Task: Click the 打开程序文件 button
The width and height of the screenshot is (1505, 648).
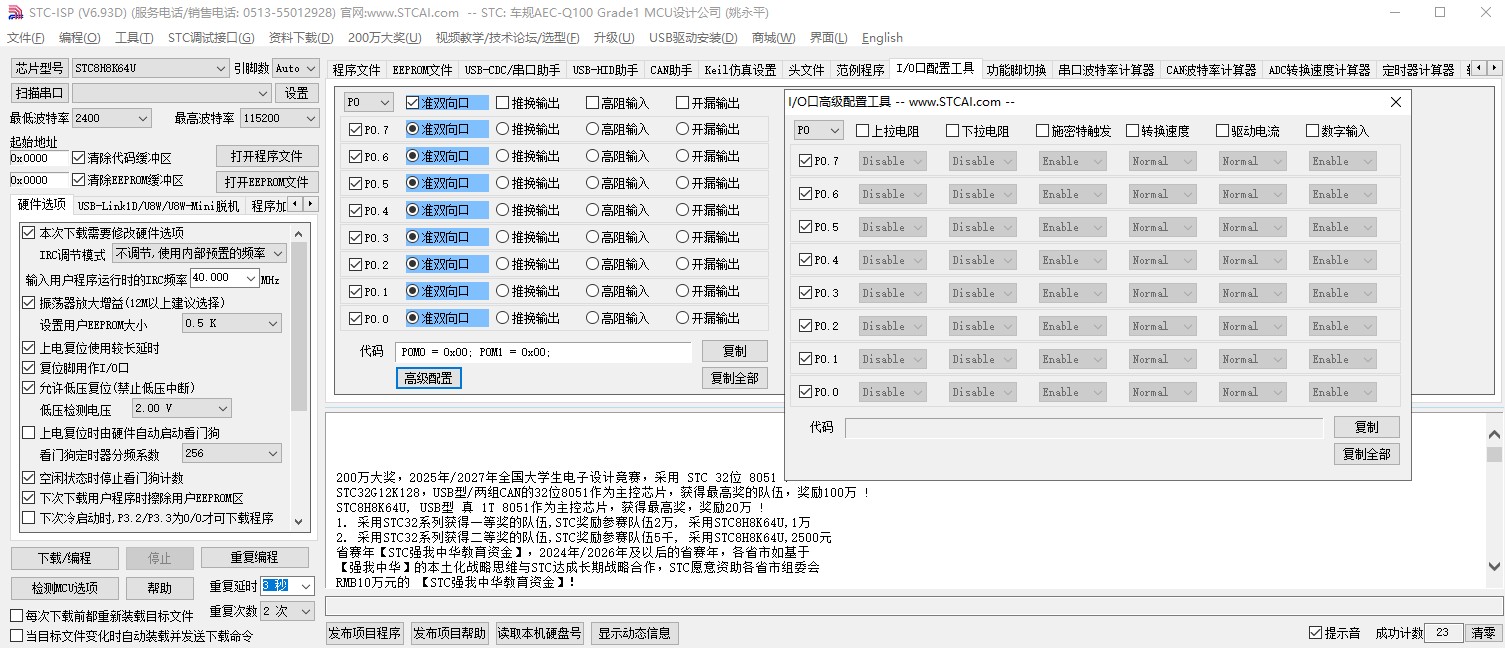Action: click(x=267, y=156)
